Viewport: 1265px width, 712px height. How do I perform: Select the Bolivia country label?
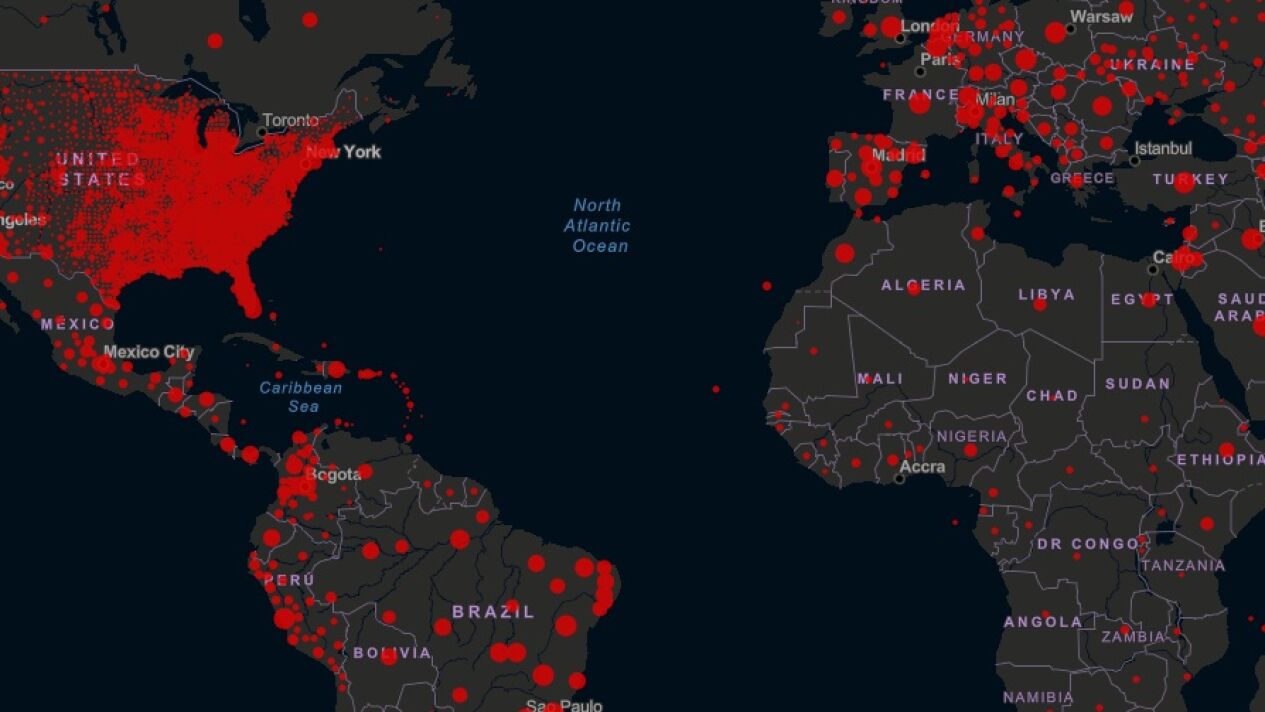392,653
